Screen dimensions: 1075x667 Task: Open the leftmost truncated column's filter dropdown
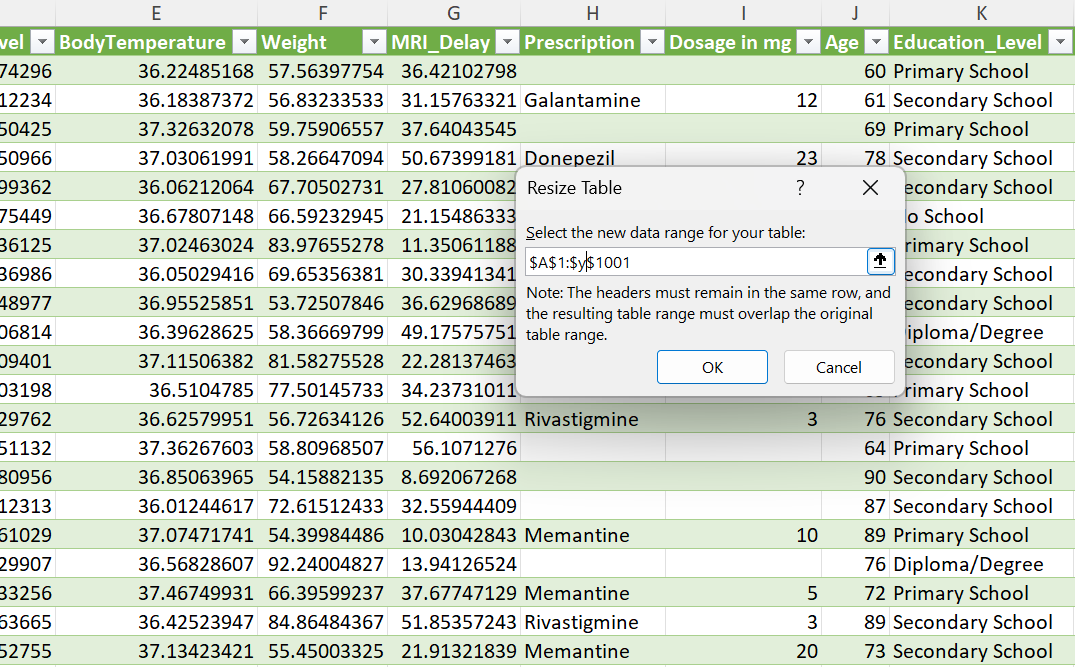click(x=42, y=42)
